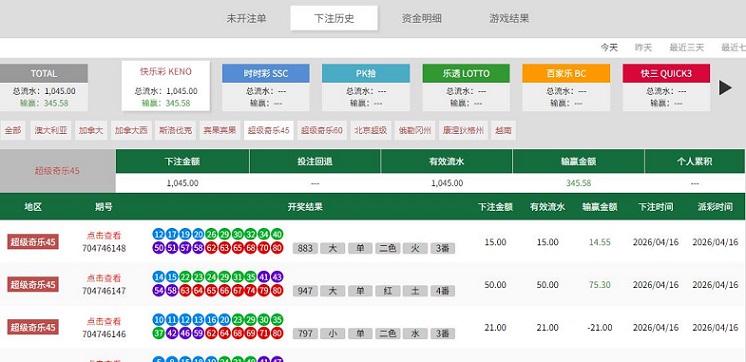Image resolution: width=746 pixels, height=362 pixels.
Task: Select the 百家乐 BC category
Action: 566,88
